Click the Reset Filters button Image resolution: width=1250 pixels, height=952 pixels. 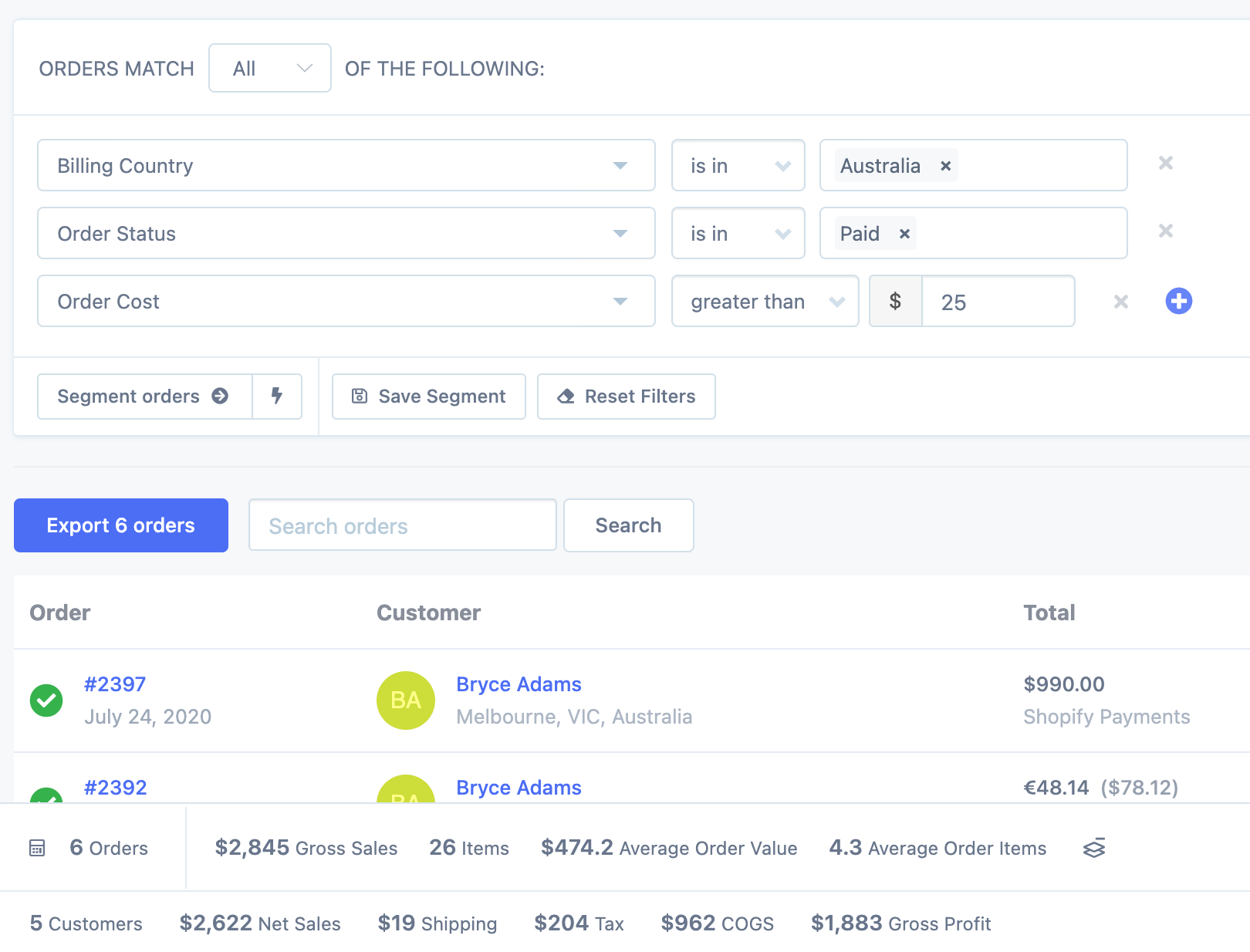(626, 397)
